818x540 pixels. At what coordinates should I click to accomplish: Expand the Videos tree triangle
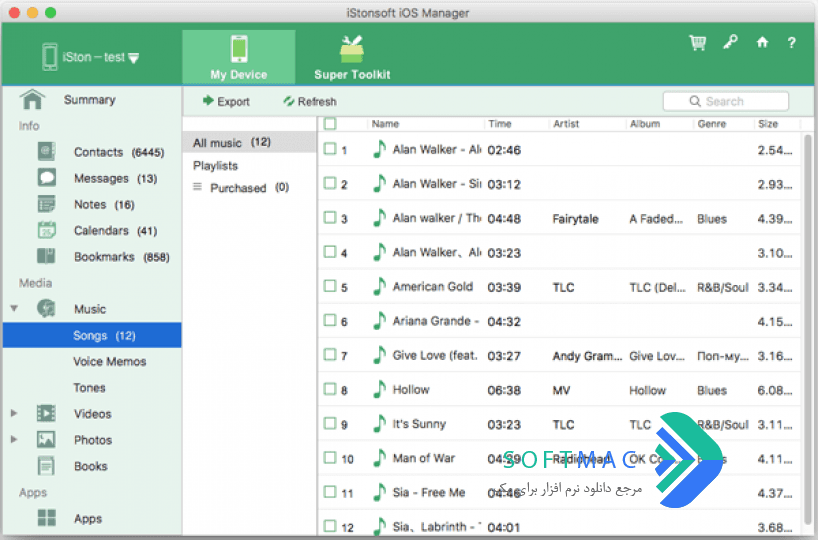(14, 413)
